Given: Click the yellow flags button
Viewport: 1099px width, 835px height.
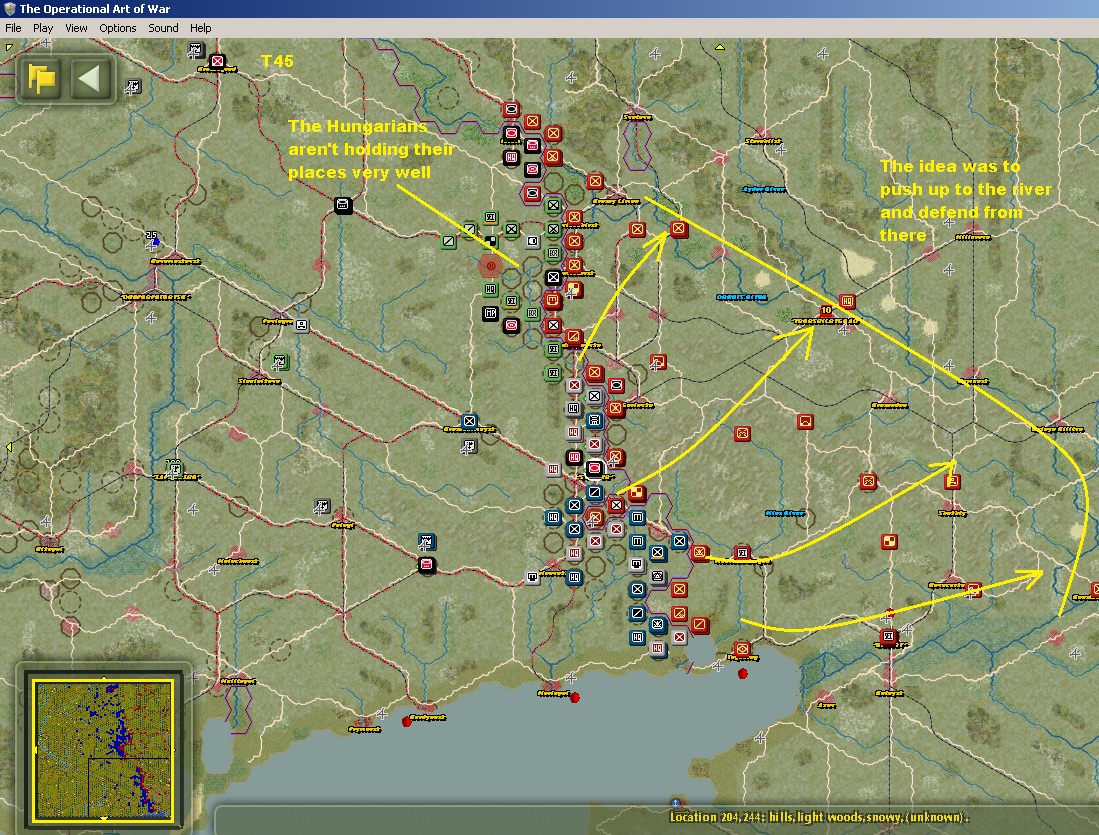Looking at the screenshot, I should point(41,78).
